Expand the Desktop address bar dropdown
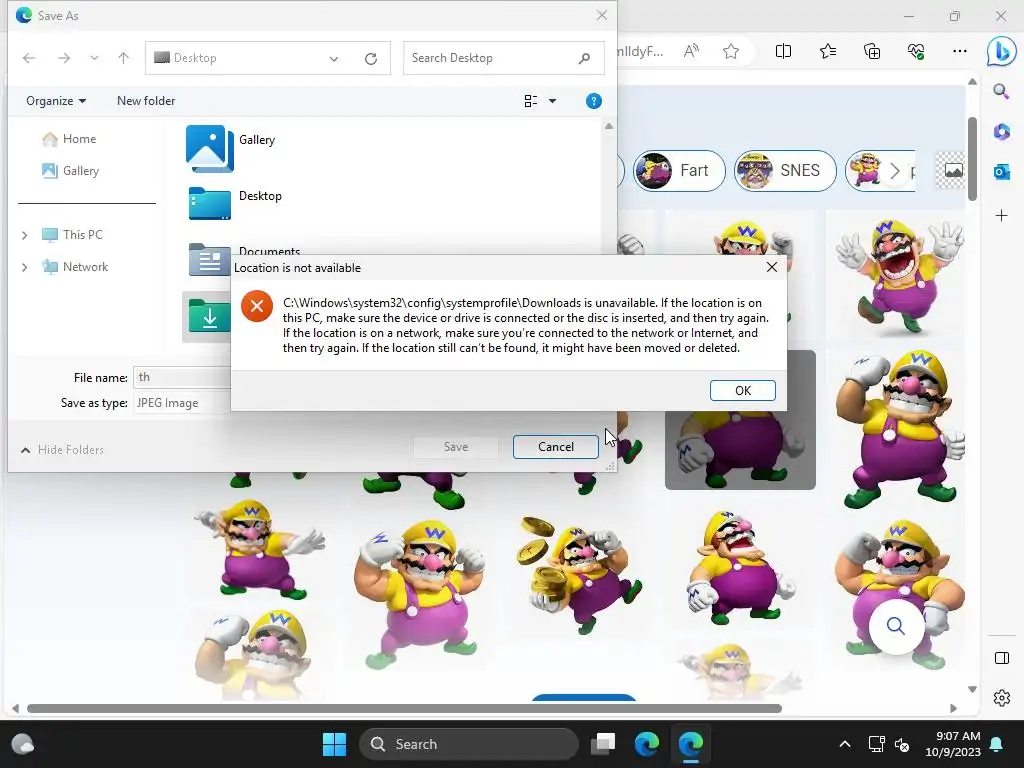The image size is (1024, 768). click(334, 59)
